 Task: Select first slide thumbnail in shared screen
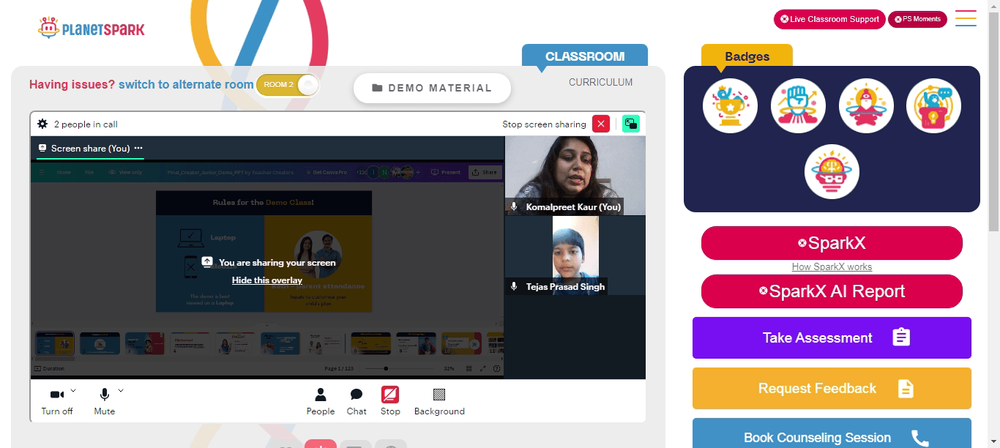point(55,343)
